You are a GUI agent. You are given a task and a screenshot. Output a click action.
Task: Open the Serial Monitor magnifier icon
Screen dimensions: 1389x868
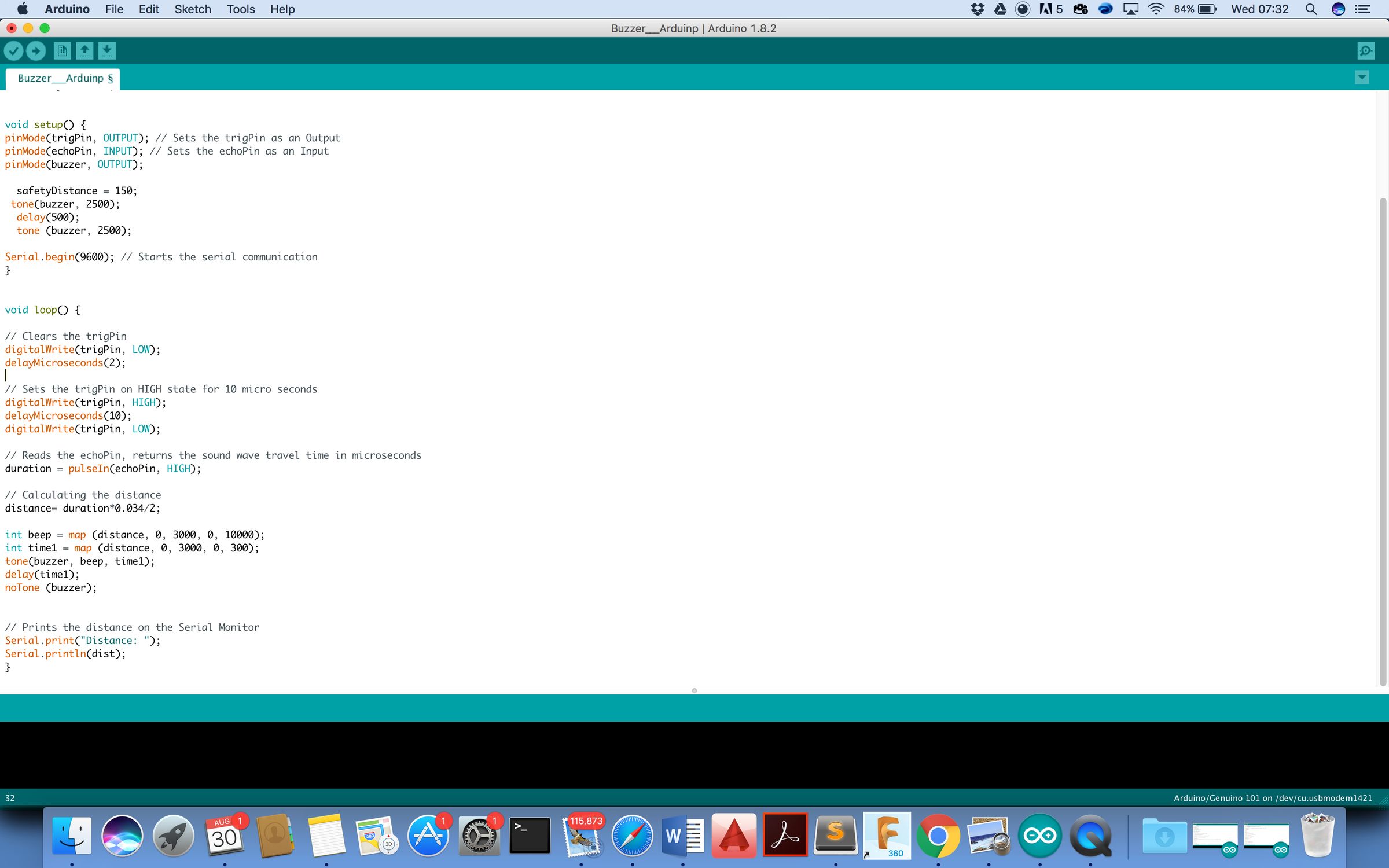[x=1365, y=51]
